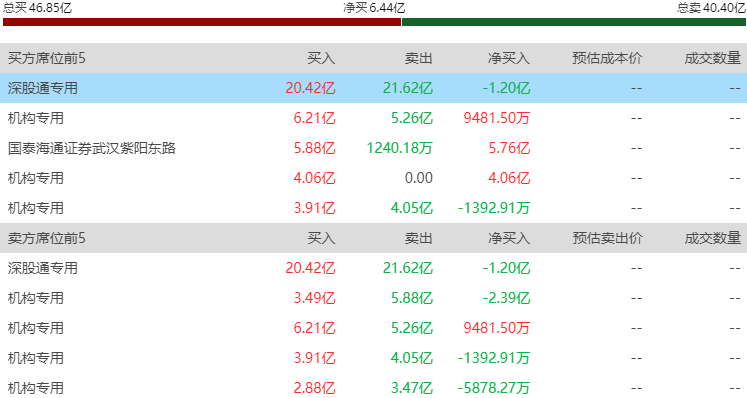747x398 pixels.
Task: Click -1.20亿 net value in 买方席位前5 table
Action: [506, 88]
